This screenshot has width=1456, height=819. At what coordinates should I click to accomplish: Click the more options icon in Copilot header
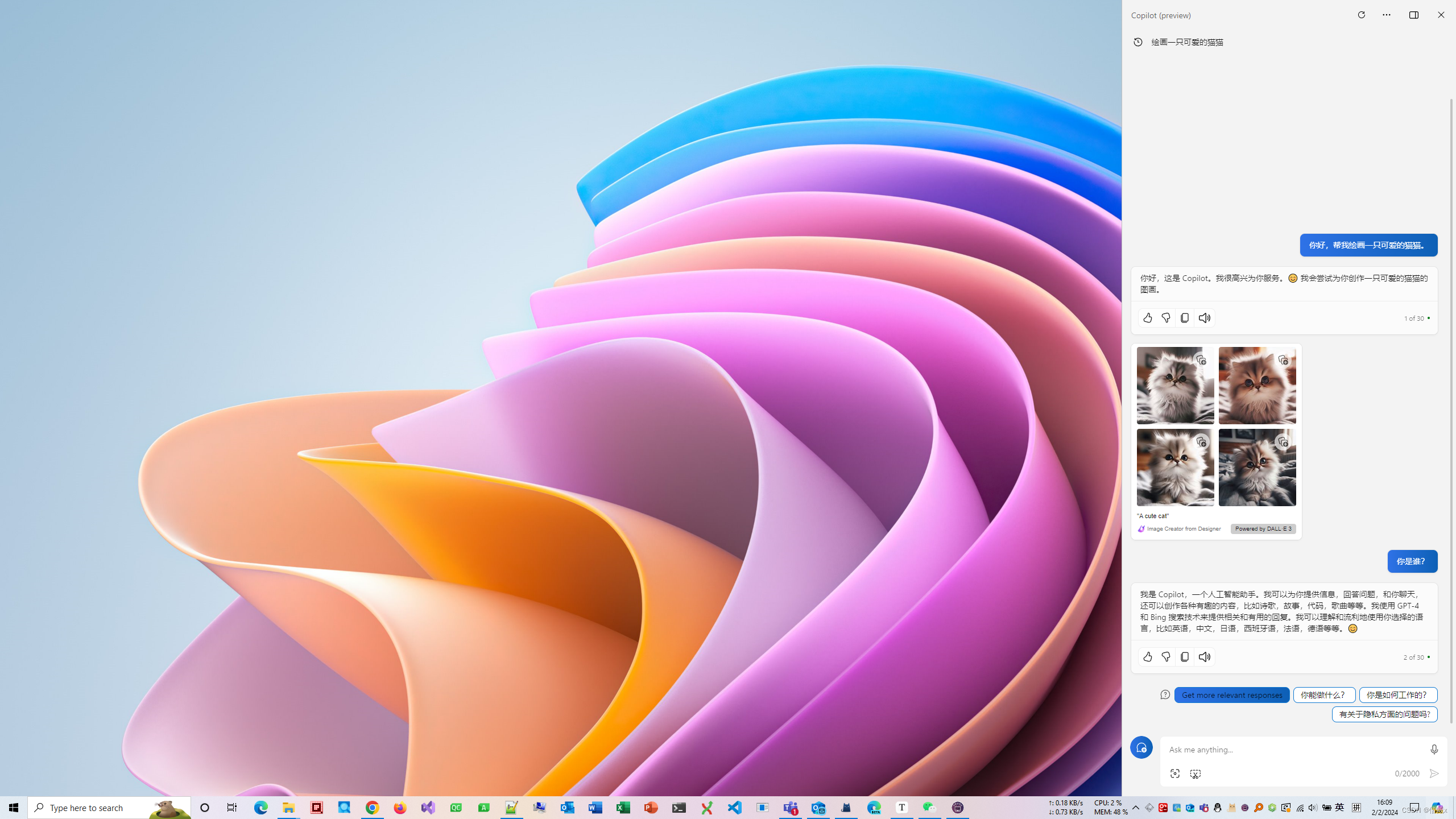(1387, 15)
